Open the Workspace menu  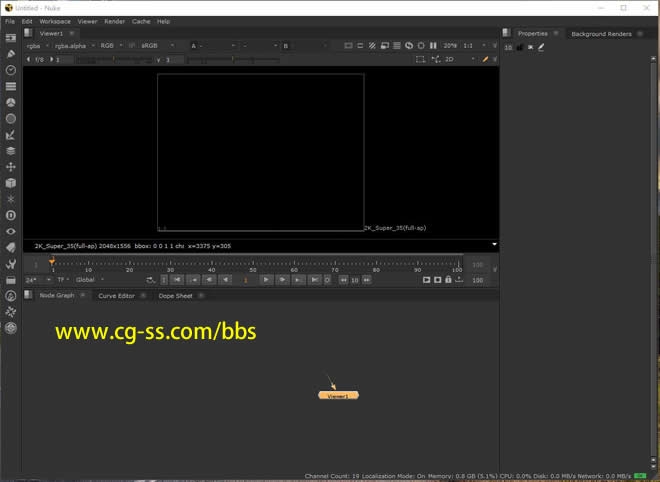click(x=55, y=21)
